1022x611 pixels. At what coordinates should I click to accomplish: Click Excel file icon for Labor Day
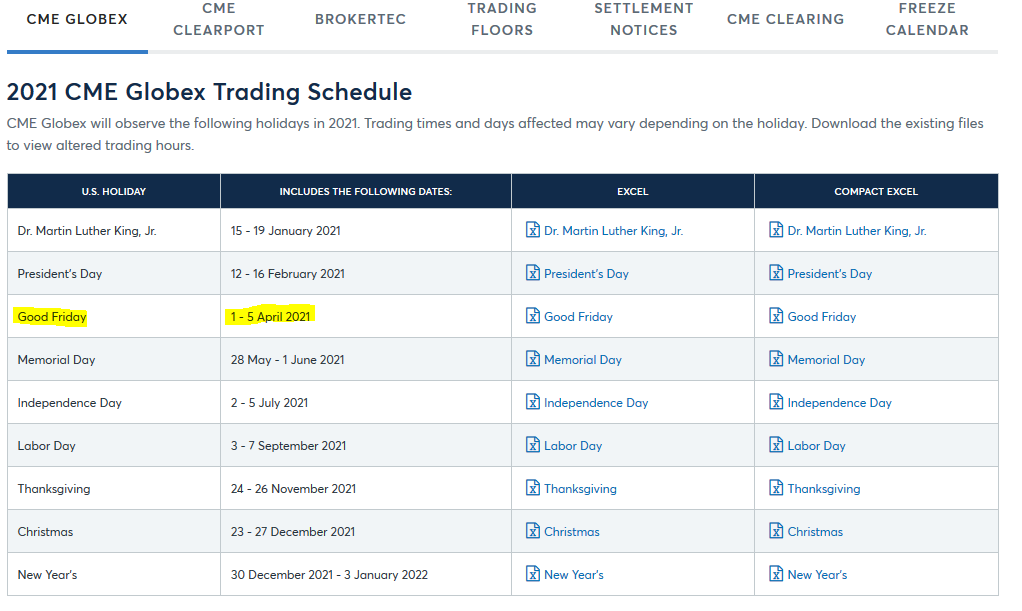[533, 445]
